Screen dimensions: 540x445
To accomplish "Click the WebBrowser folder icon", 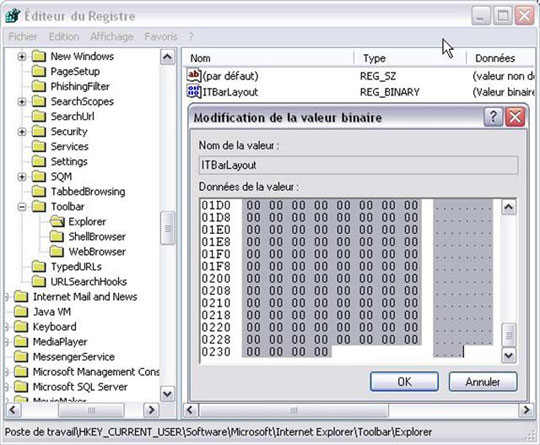I will tap(56, 251).
